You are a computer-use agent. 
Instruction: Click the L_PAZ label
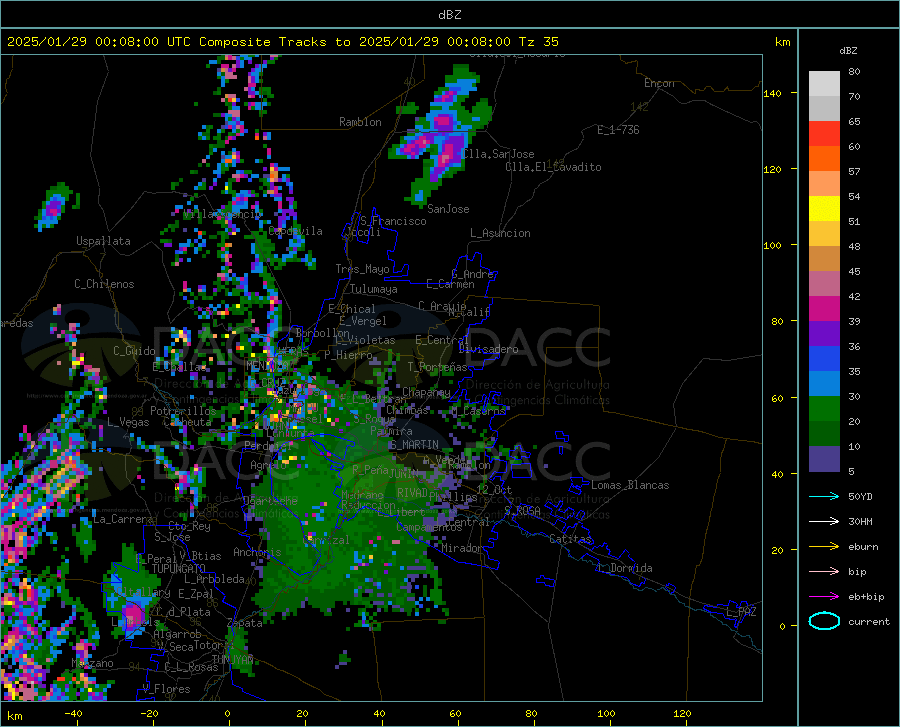click(x=741, y=612)
